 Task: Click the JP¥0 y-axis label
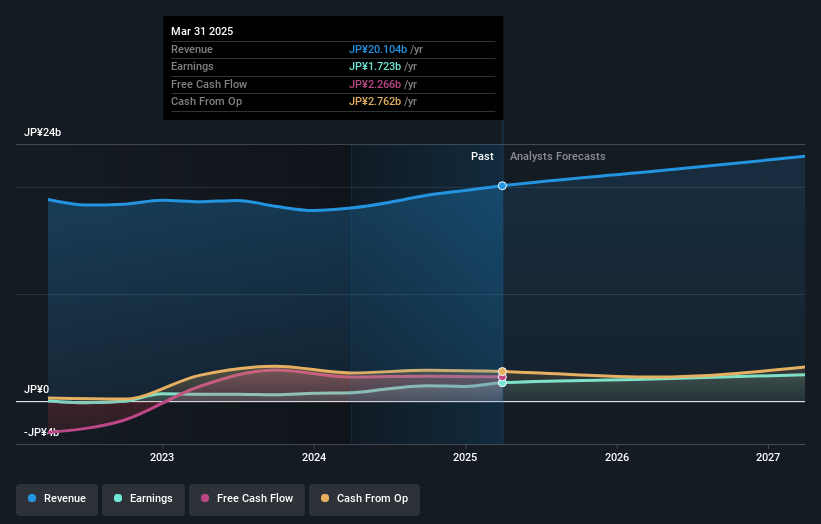[x=37, y=389]
